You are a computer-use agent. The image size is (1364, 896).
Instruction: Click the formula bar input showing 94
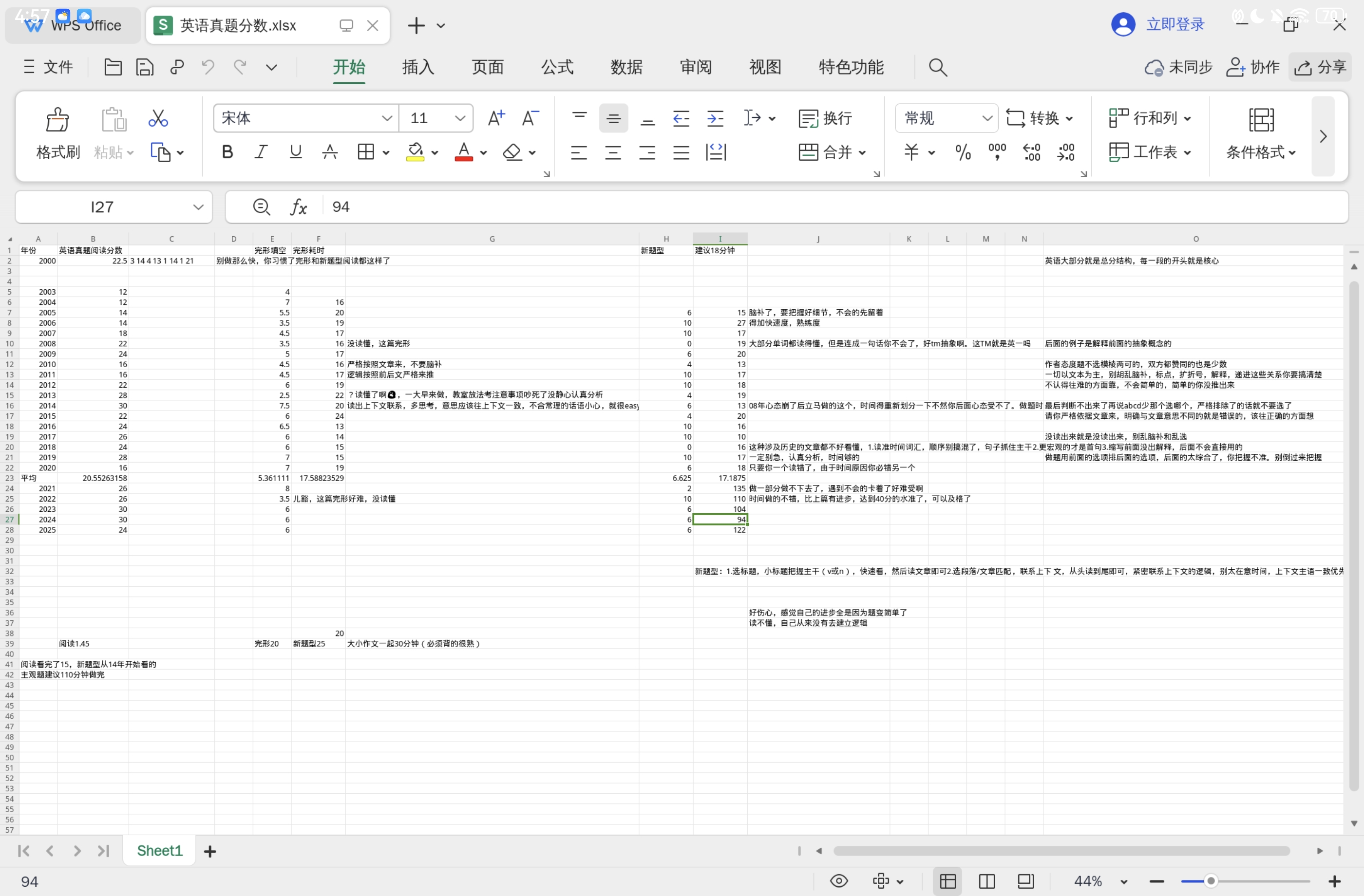coord(834,207)
